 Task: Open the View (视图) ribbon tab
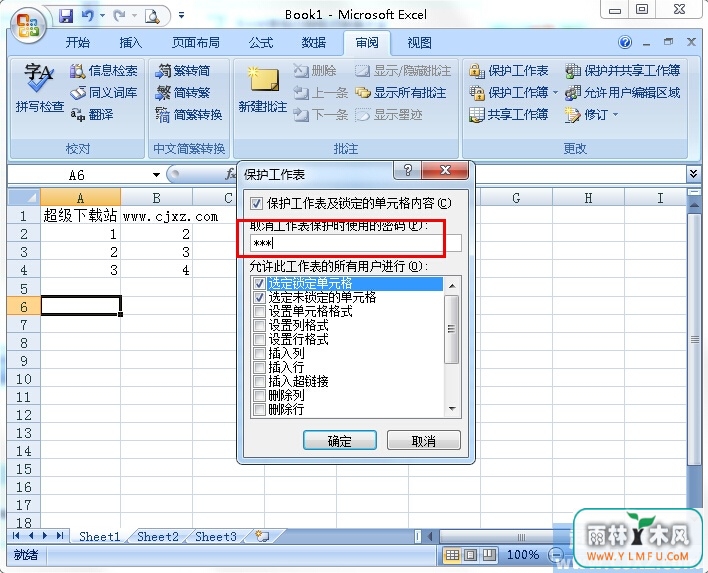[x=419, y=42]
